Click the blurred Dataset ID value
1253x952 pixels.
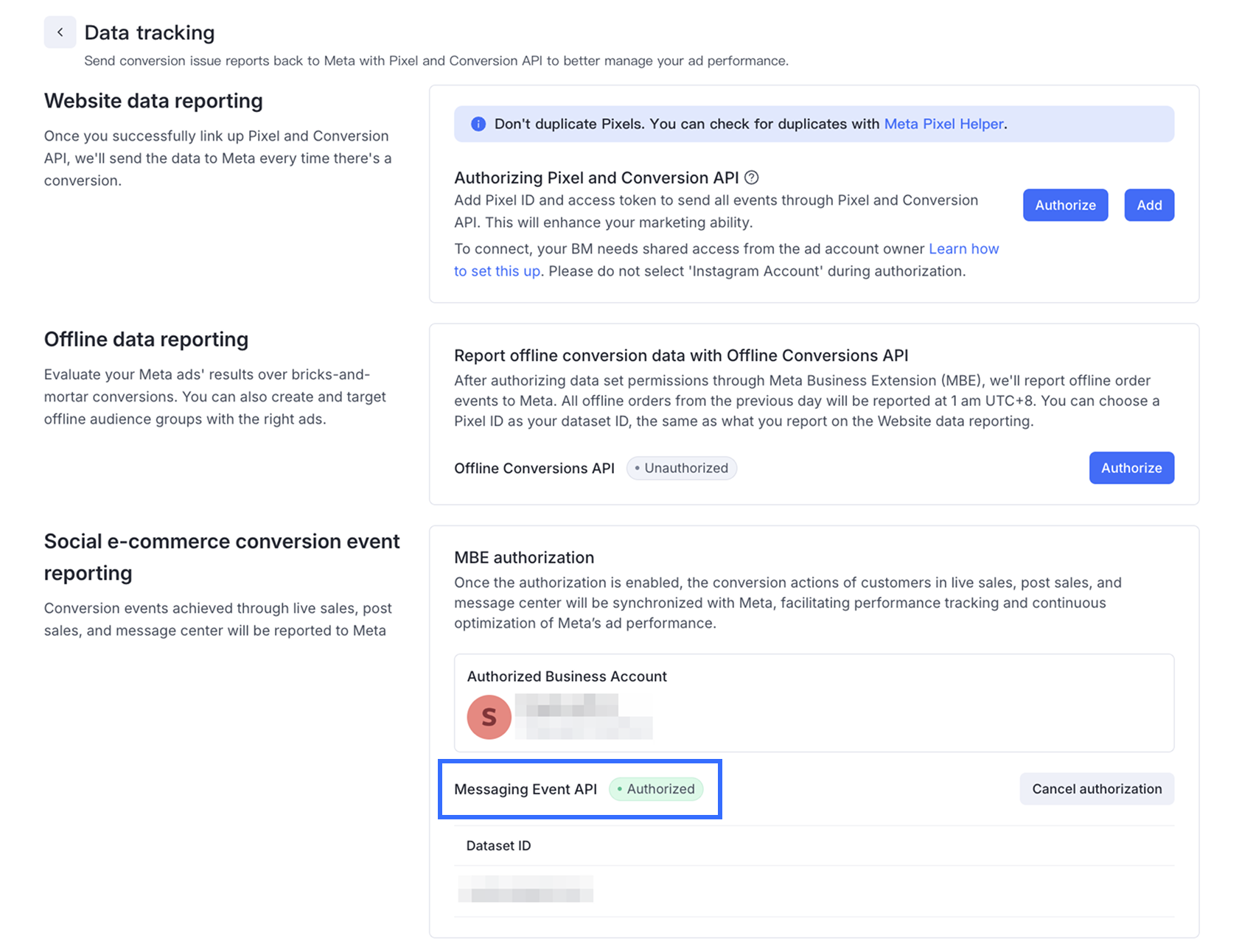526,889
